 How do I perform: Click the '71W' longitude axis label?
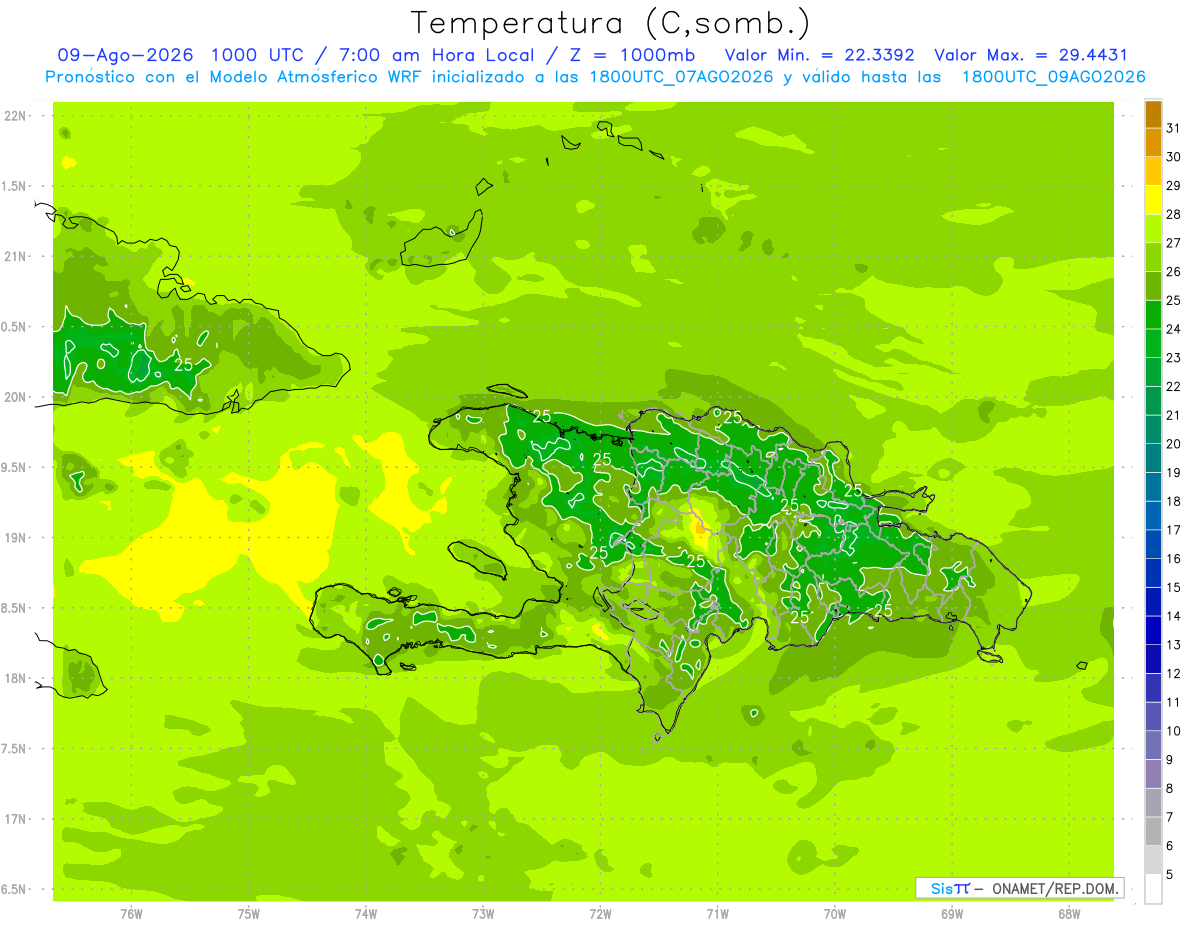717,913
